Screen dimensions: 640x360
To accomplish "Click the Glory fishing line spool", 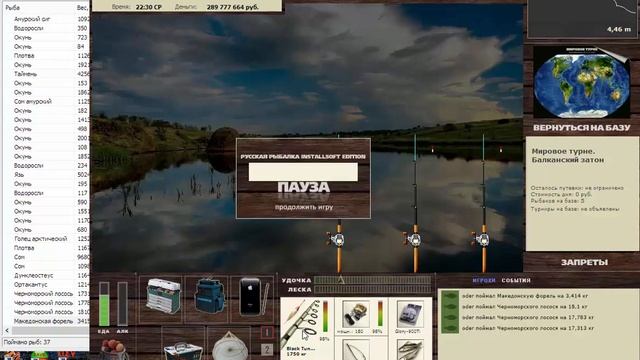I will [x=409, y=314].
